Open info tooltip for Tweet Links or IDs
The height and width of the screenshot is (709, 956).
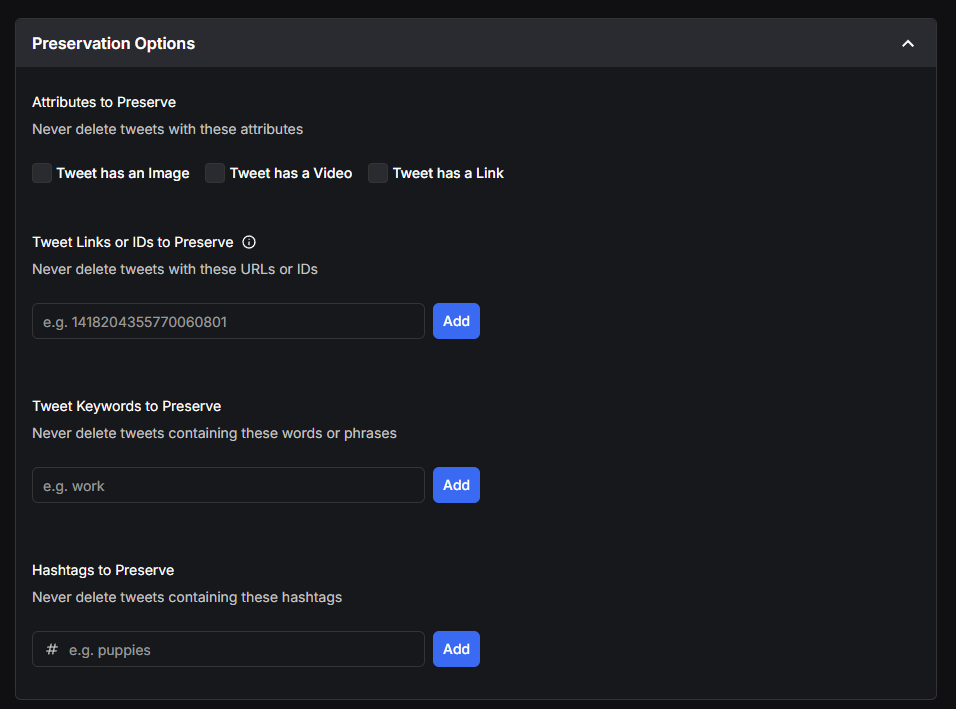249,242
